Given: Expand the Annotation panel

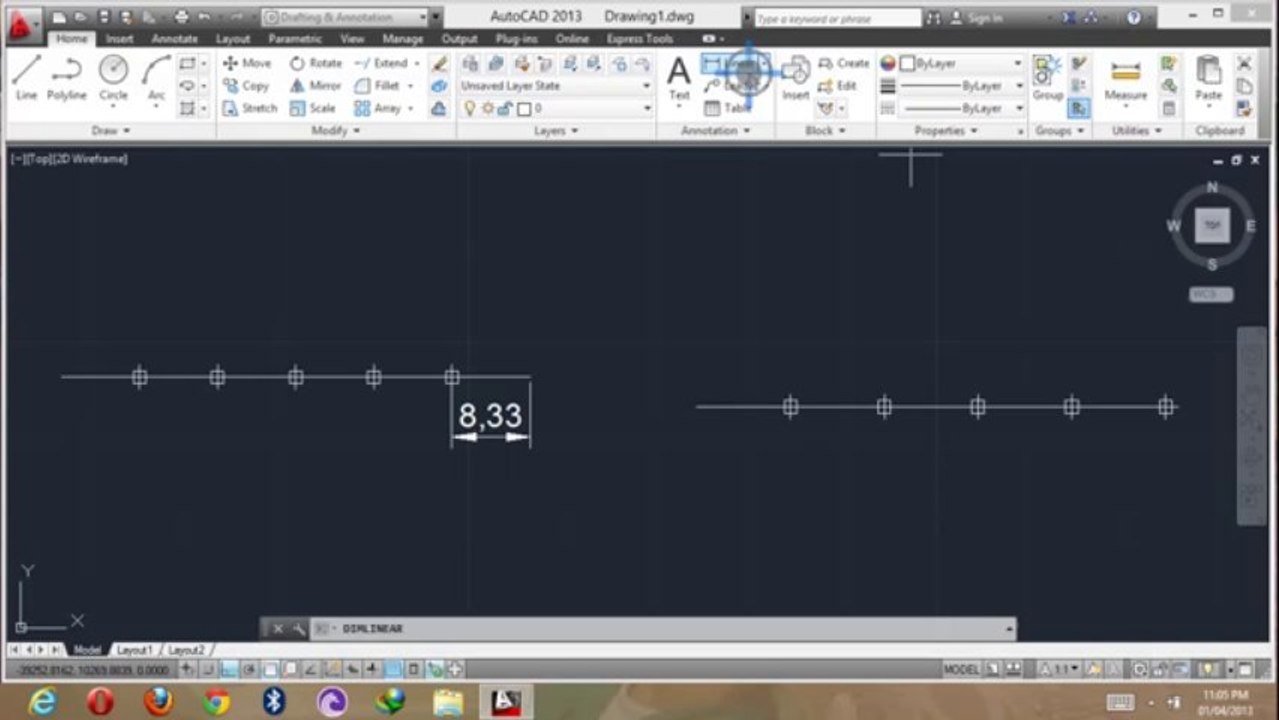Looking at the screenshot, I should tap(715, 131).
